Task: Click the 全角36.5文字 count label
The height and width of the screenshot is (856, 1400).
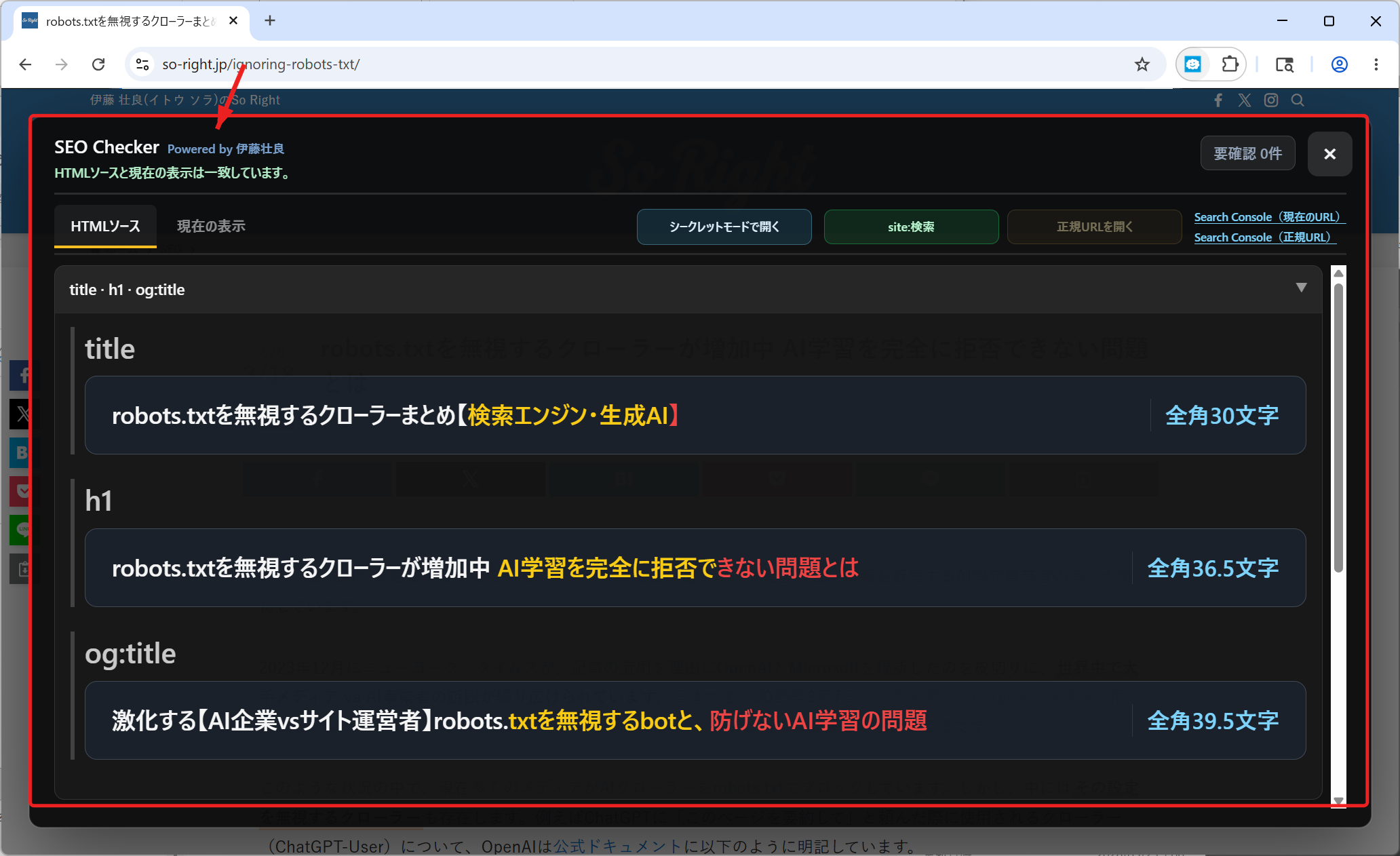Action: coord(1213,568)
